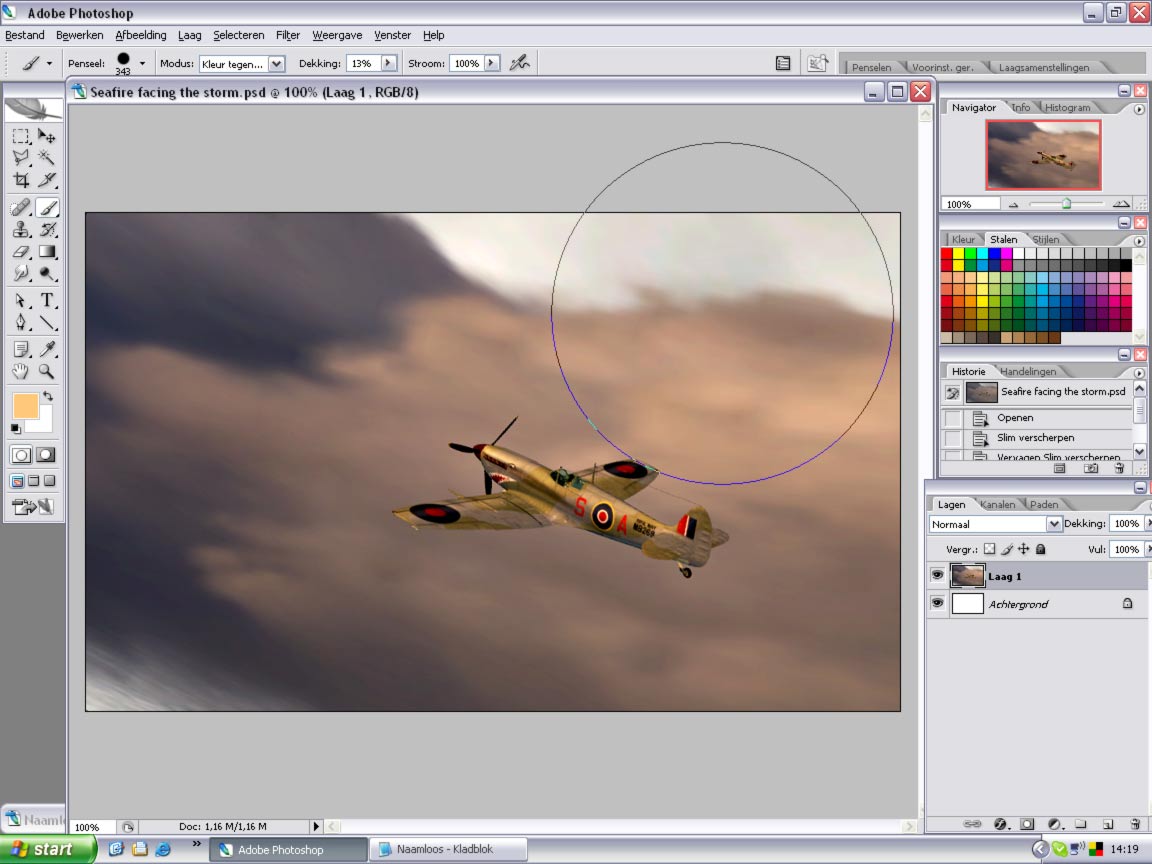The image size is (1152, 864).
Task: Select the Slim verscherpen history state
Action: click(1036, 438)
